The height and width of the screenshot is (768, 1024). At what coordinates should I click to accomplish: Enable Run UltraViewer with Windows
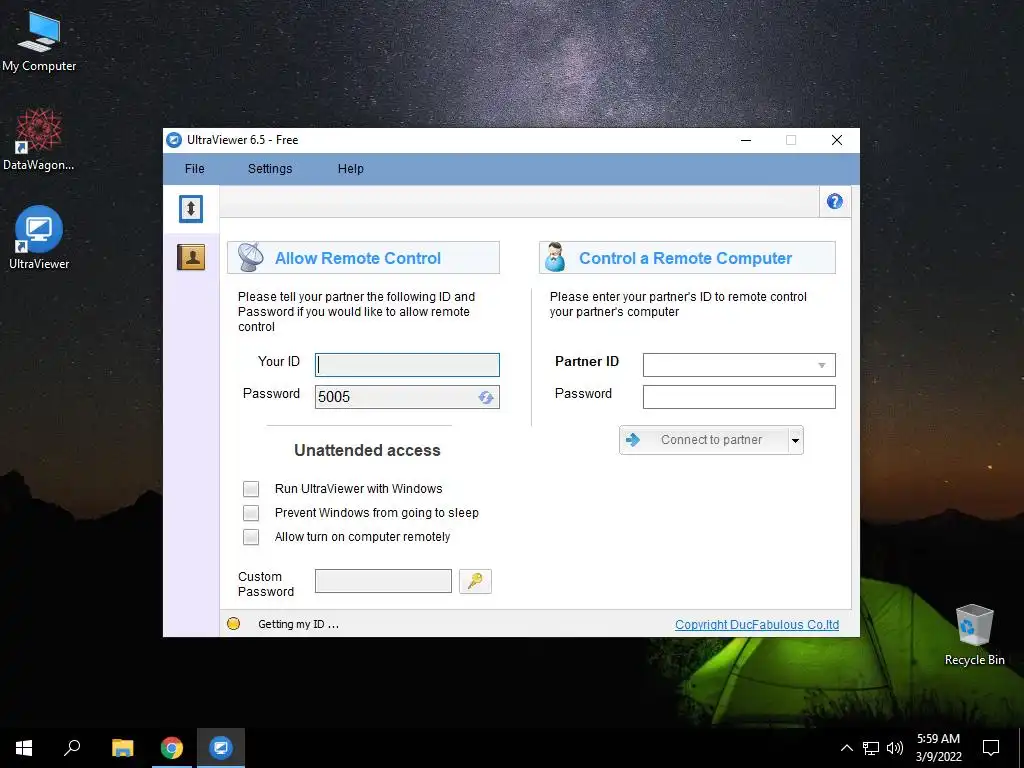[x=251, y=488]
